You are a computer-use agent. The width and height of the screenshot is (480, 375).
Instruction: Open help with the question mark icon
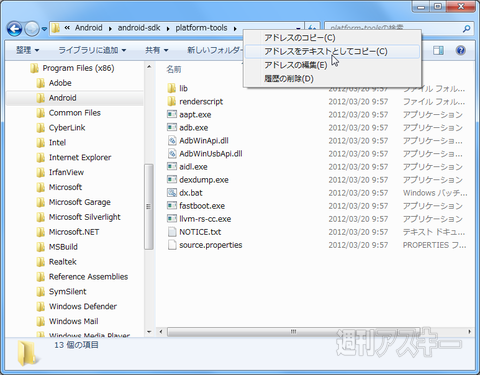(x=461, y=50)
